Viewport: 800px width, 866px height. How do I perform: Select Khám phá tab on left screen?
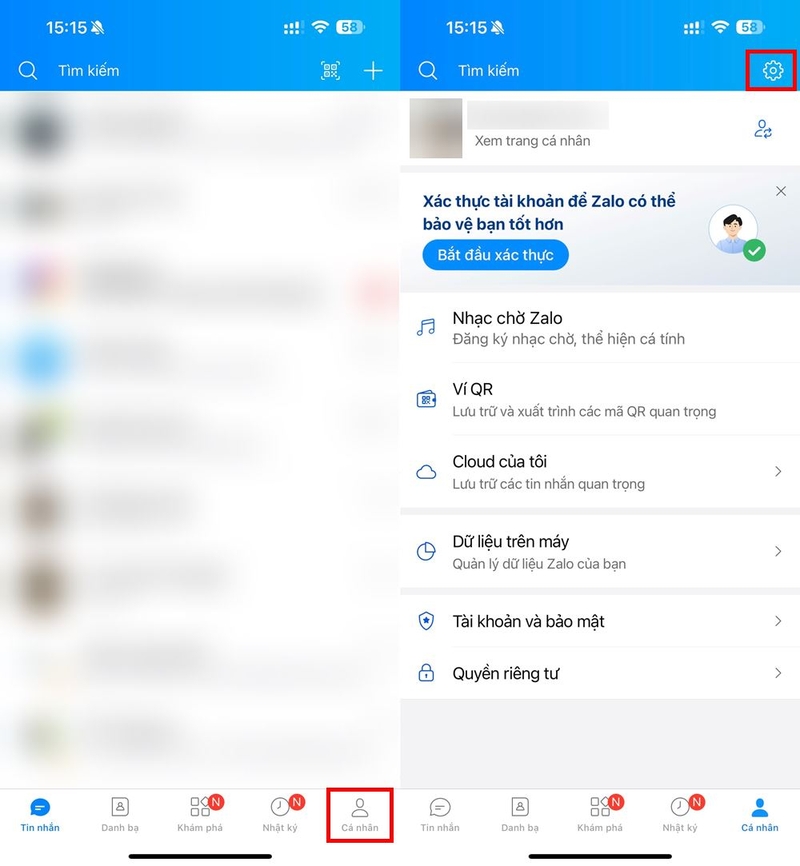click(x=200, y=815)
